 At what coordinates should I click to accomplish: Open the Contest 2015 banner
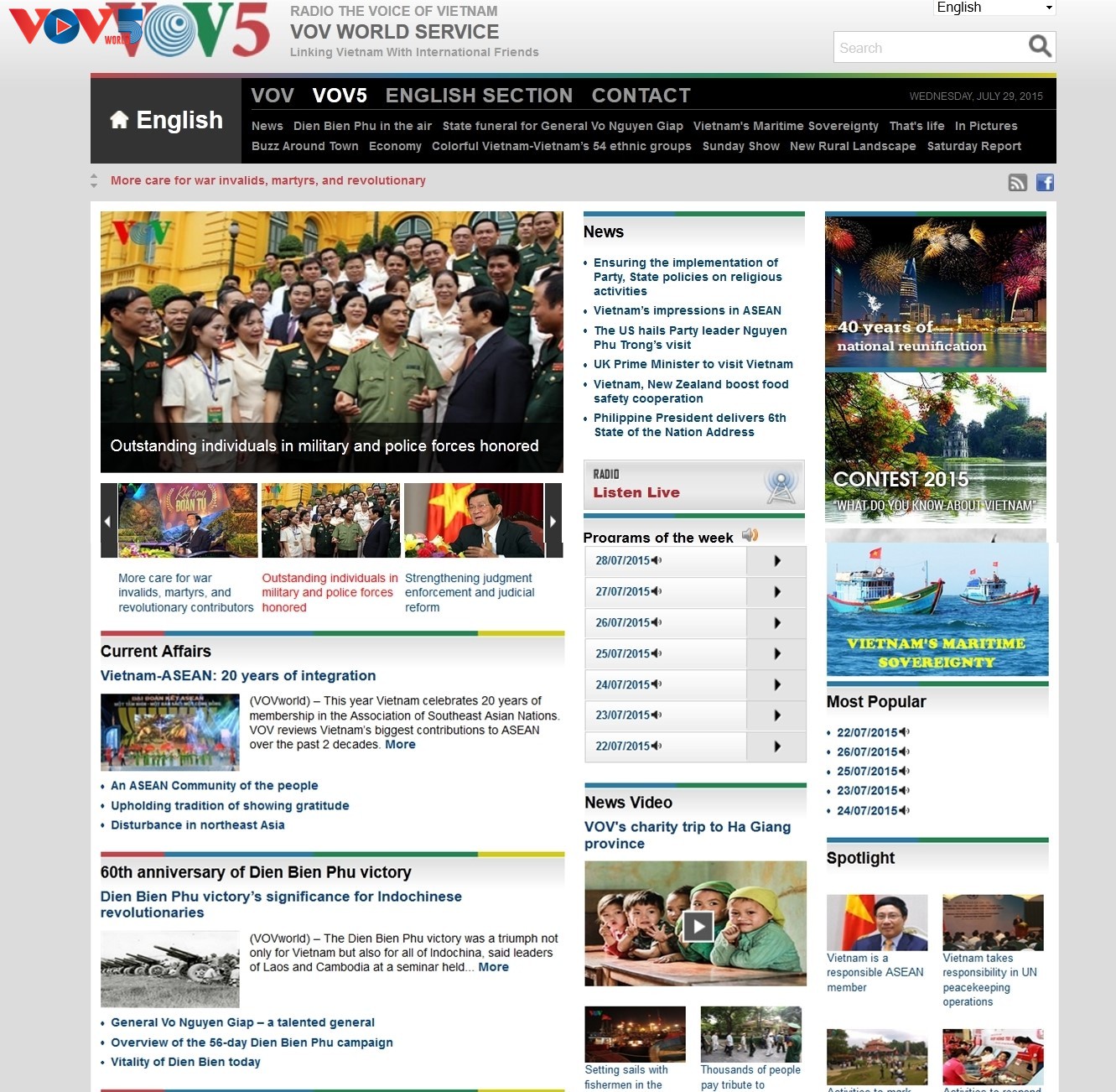[935, 449]
